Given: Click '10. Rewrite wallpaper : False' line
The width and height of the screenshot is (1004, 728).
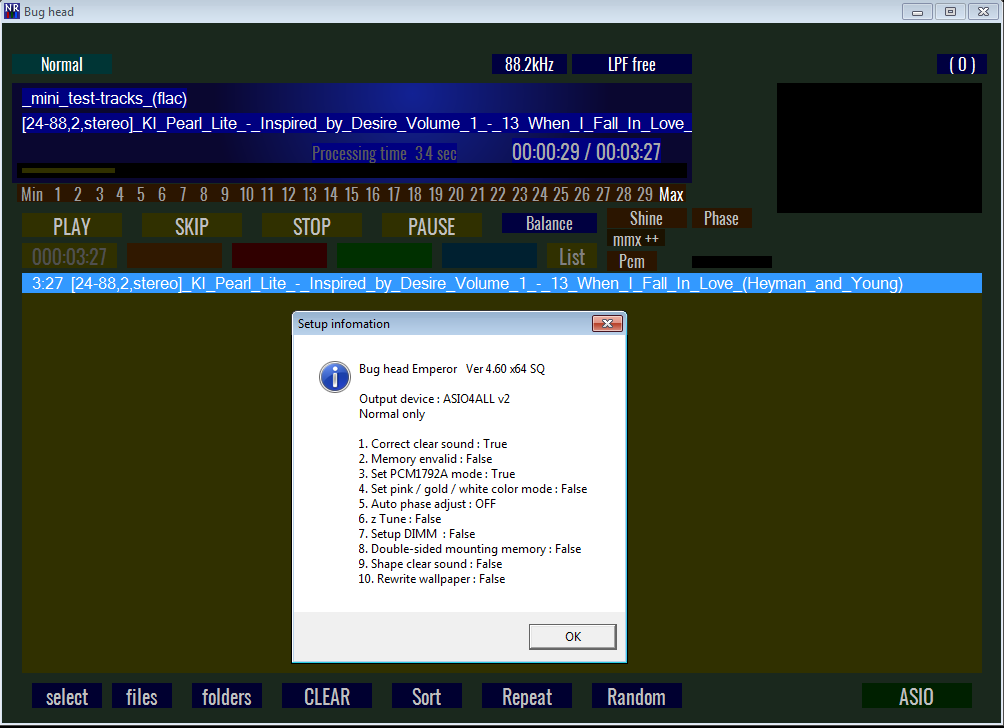Looking at the screenshot, I should pyautogui.click(x=432, y=579).
